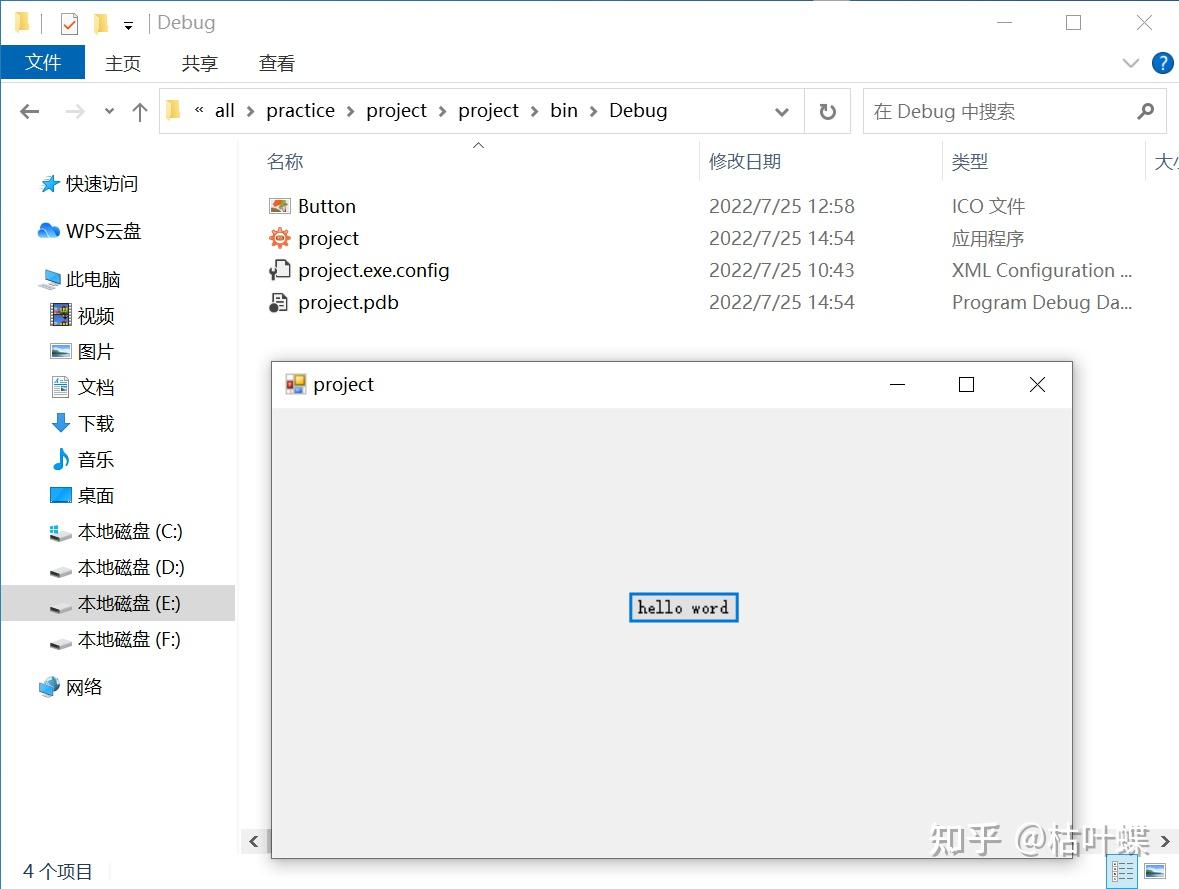Screen dimensions: 1179x889
Task: Open Explorer help via the question mark icon
Action: (1162, 63)
